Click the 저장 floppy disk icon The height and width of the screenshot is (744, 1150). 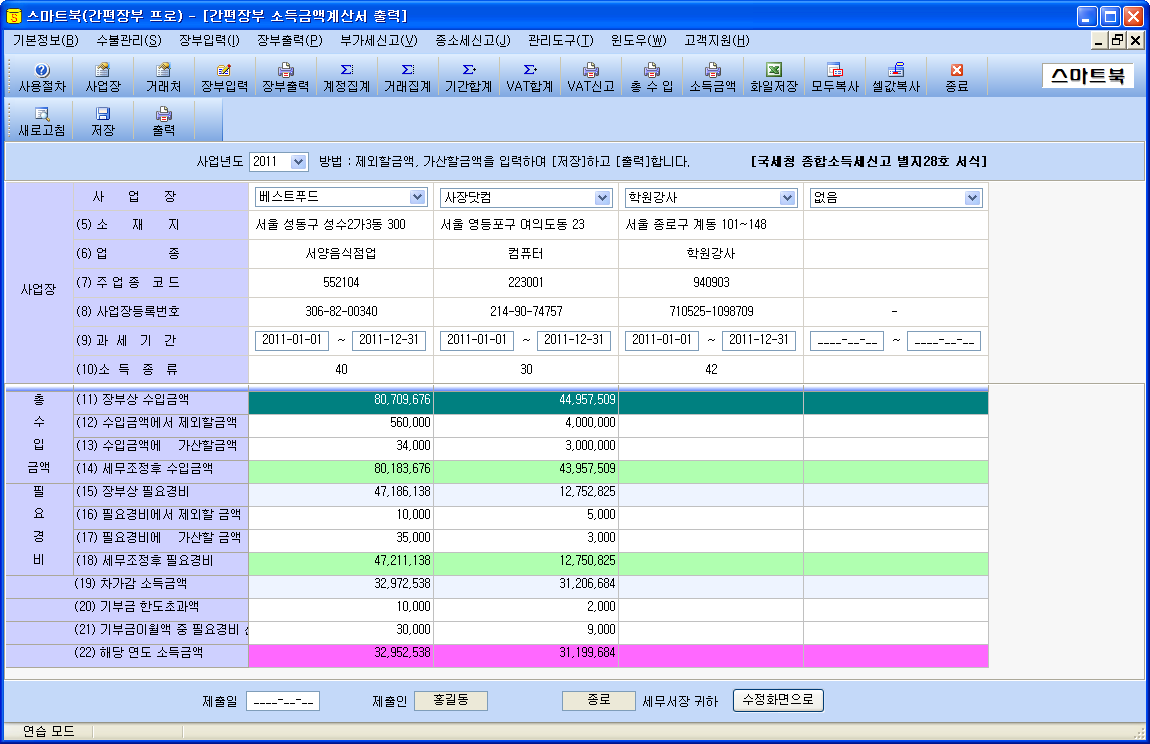(x=103, y=121)
